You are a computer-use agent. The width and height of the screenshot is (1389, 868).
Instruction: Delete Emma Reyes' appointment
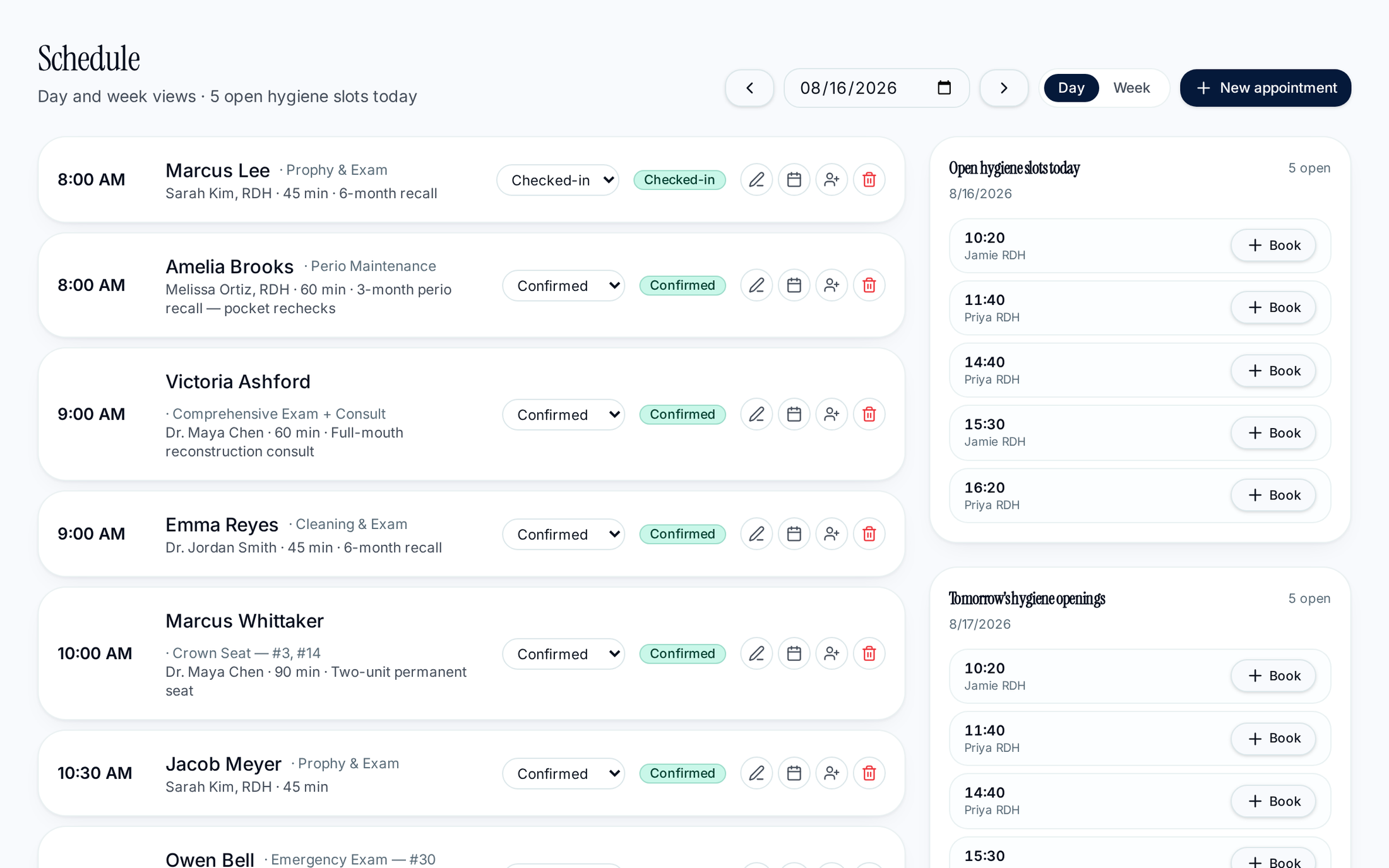[x=869, y=534]
